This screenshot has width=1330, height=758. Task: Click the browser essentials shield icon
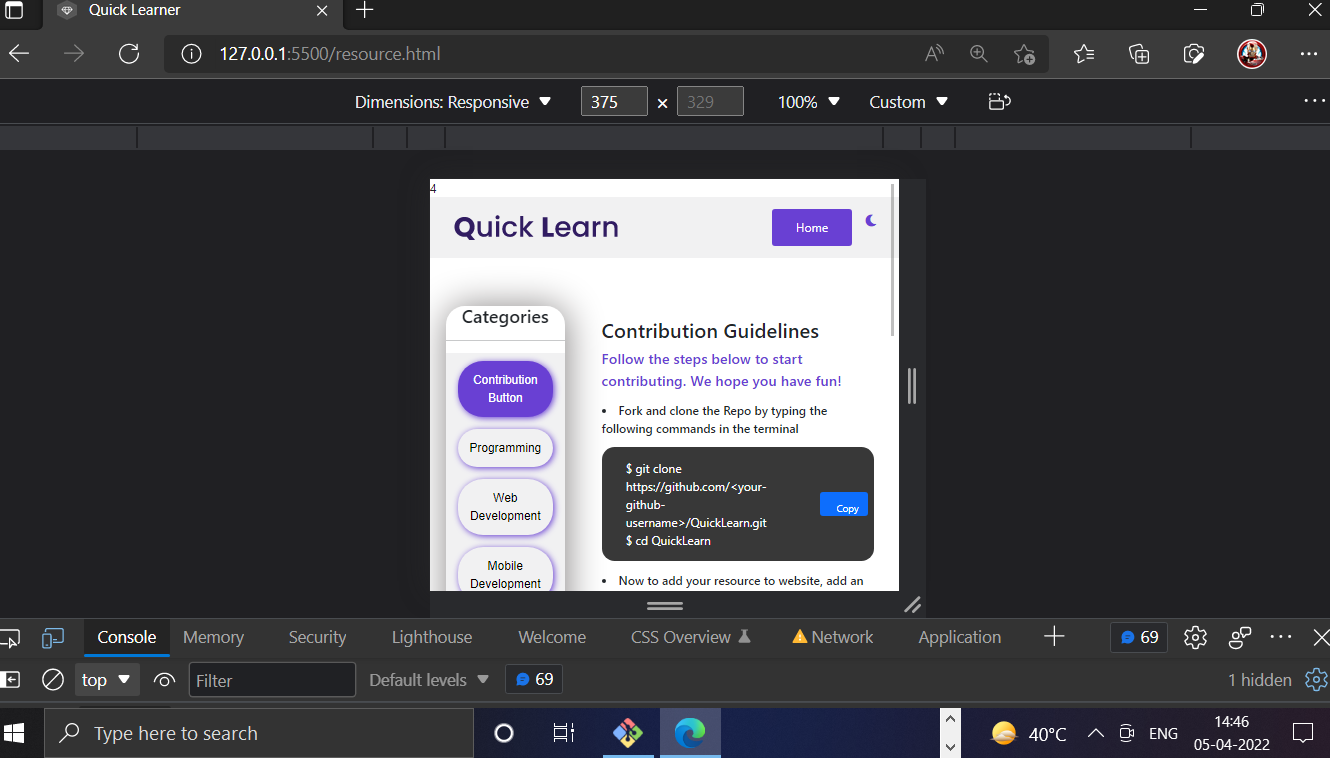point(1193,54)
